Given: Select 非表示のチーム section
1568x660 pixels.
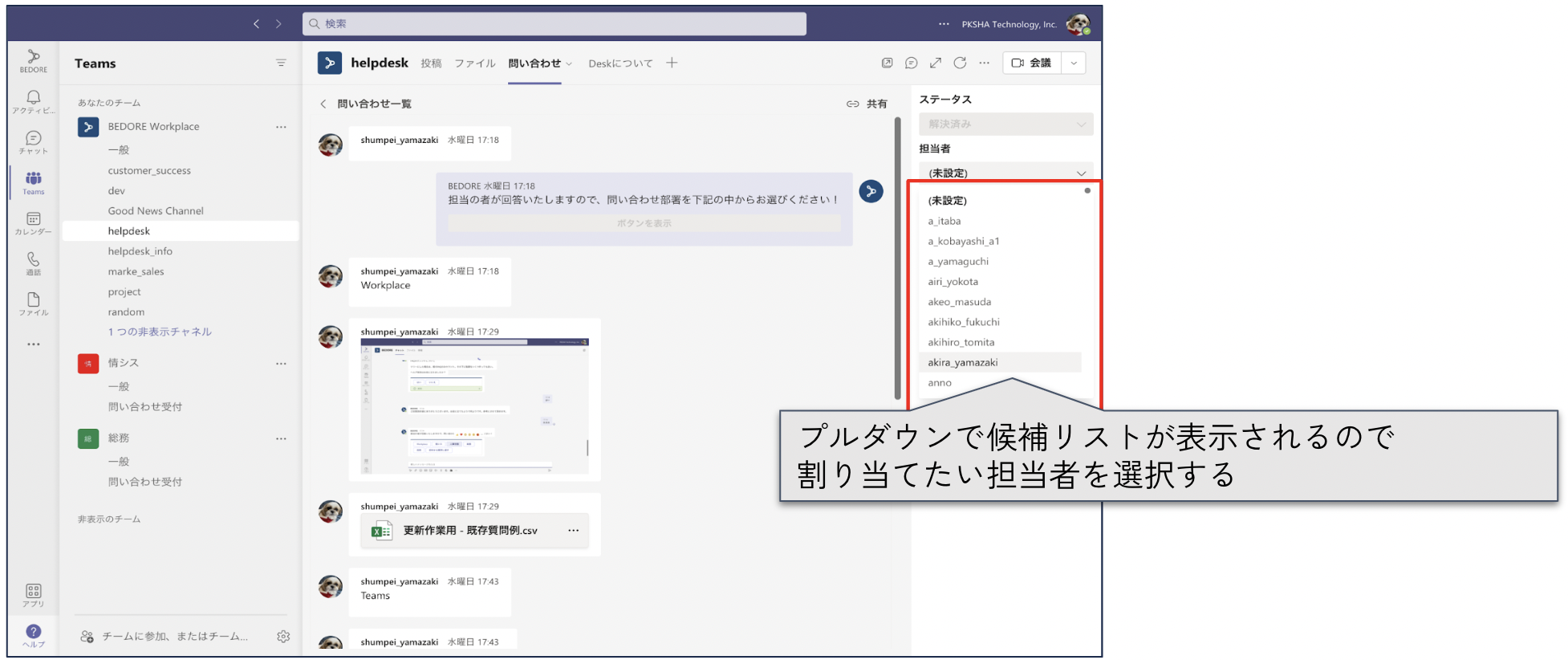Looking at the screenshot, I should [x=109, y=519].
